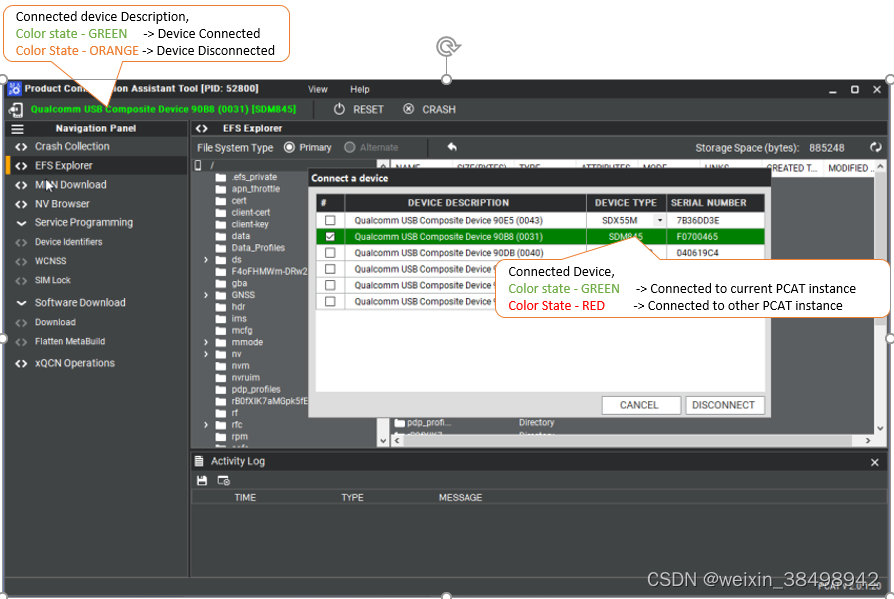Click the back arrow in EFS Explorer
Image resolution: width=894 pixels, height=599 pixels.
click(x=452, y=147)
